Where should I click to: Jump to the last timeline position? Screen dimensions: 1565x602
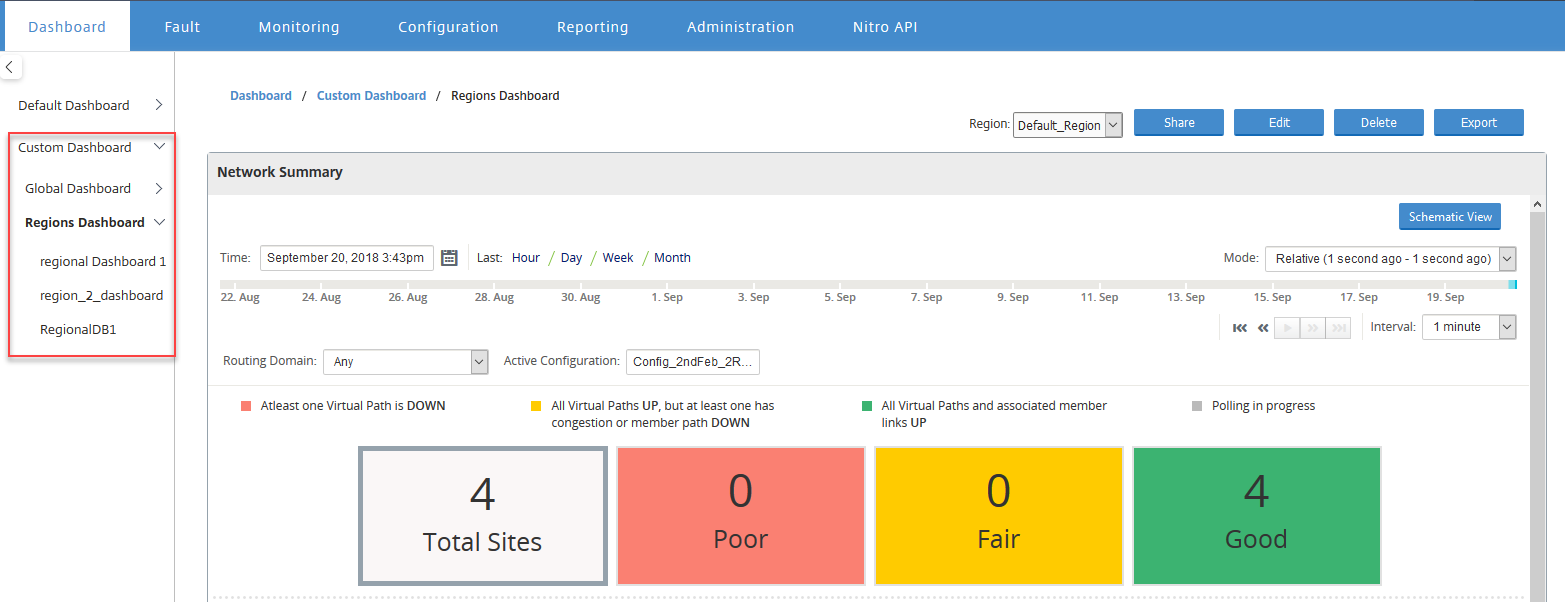click(x=1338, y=327)
